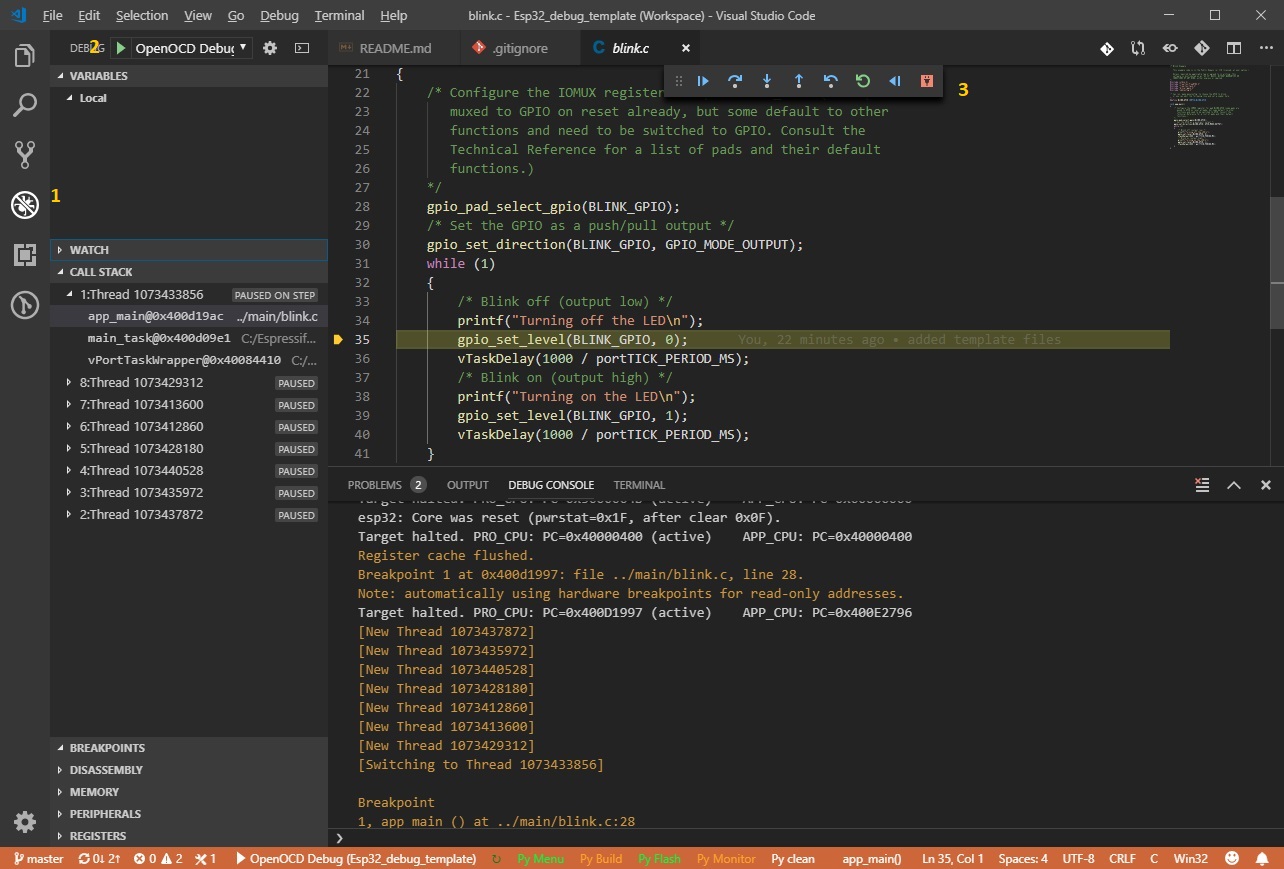Expand the Registers section

pyautogui.click(x=98, y=836)
